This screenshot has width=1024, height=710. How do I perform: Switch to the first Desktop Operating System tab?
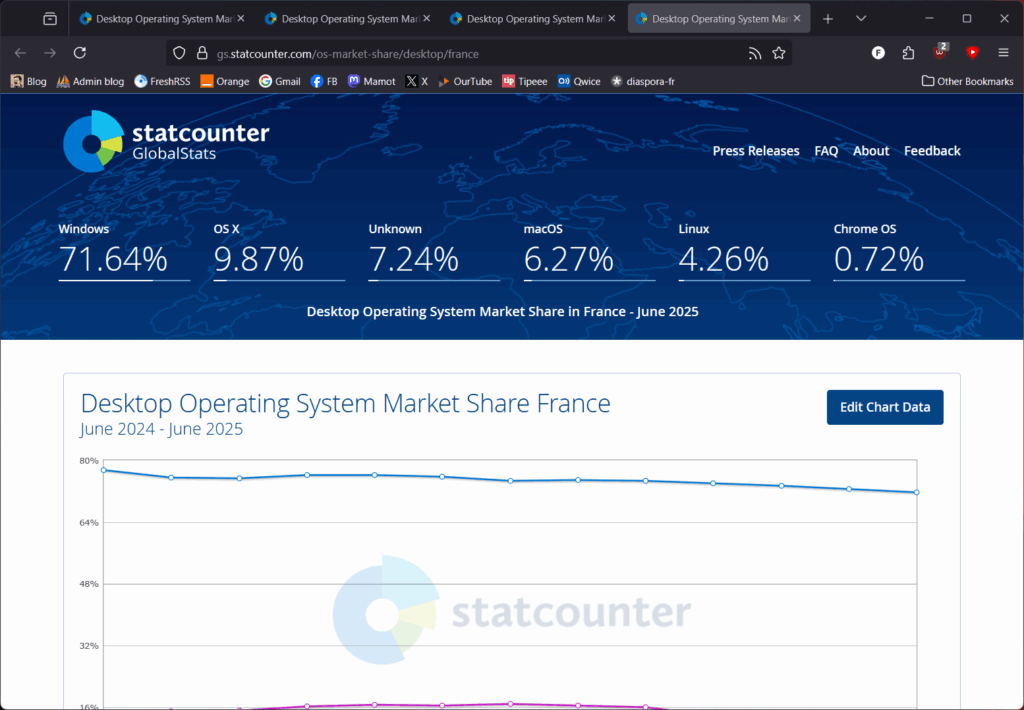click(x=160, y=19)
